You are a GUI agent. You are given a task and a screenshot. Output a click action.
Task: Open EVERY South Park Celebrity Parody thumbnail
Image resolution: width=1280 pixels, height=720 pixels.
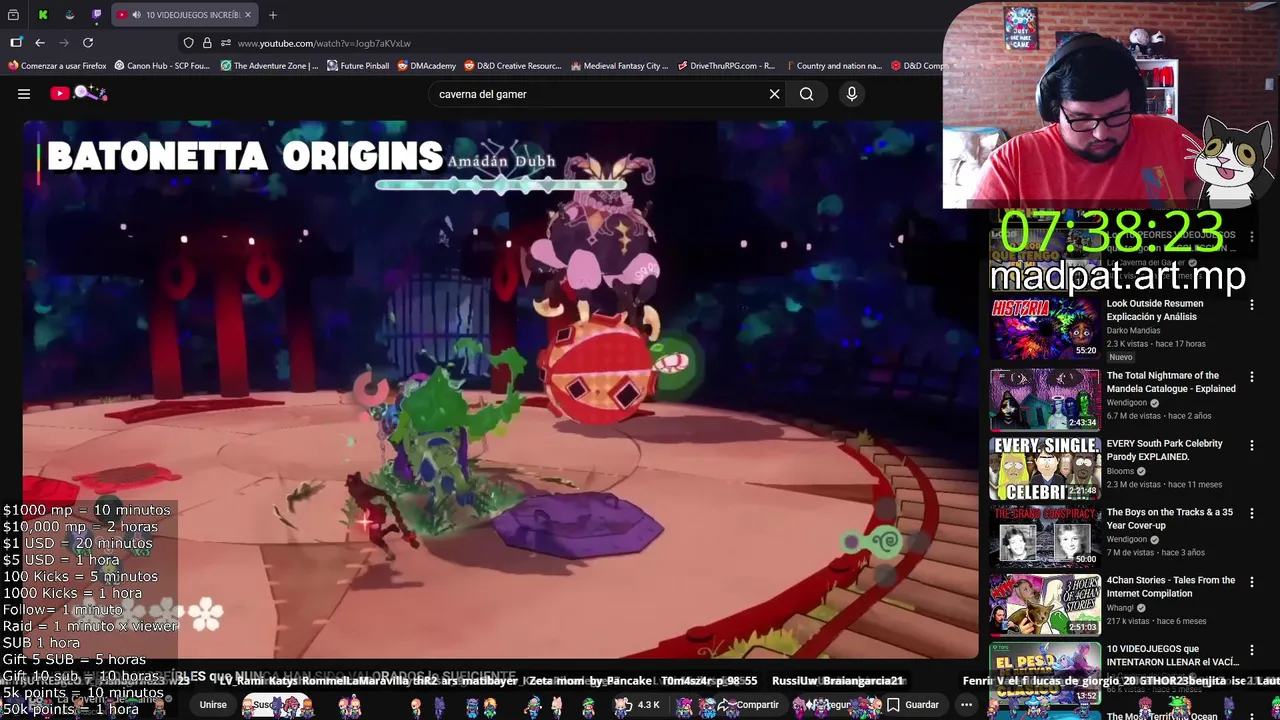click(1044, 468)
